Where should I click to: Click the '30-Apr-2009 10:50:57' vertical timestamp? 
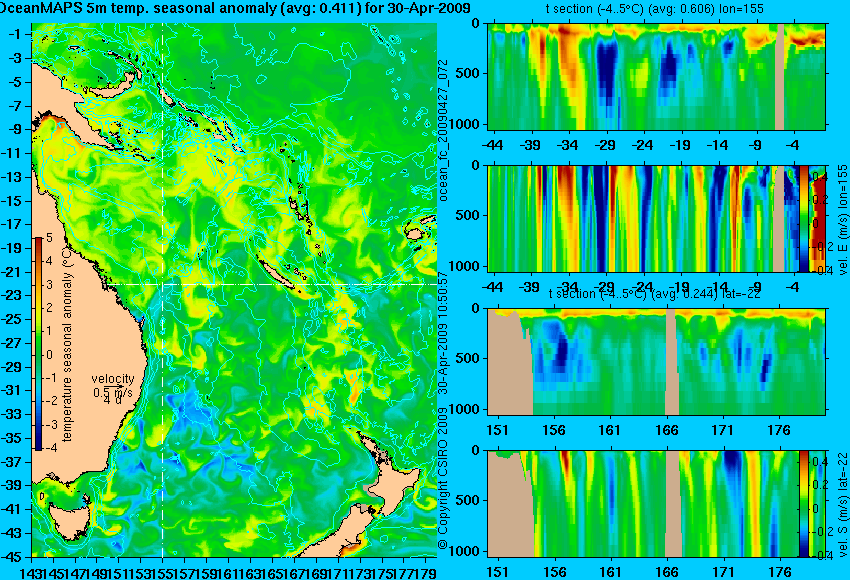pos(442,332)
